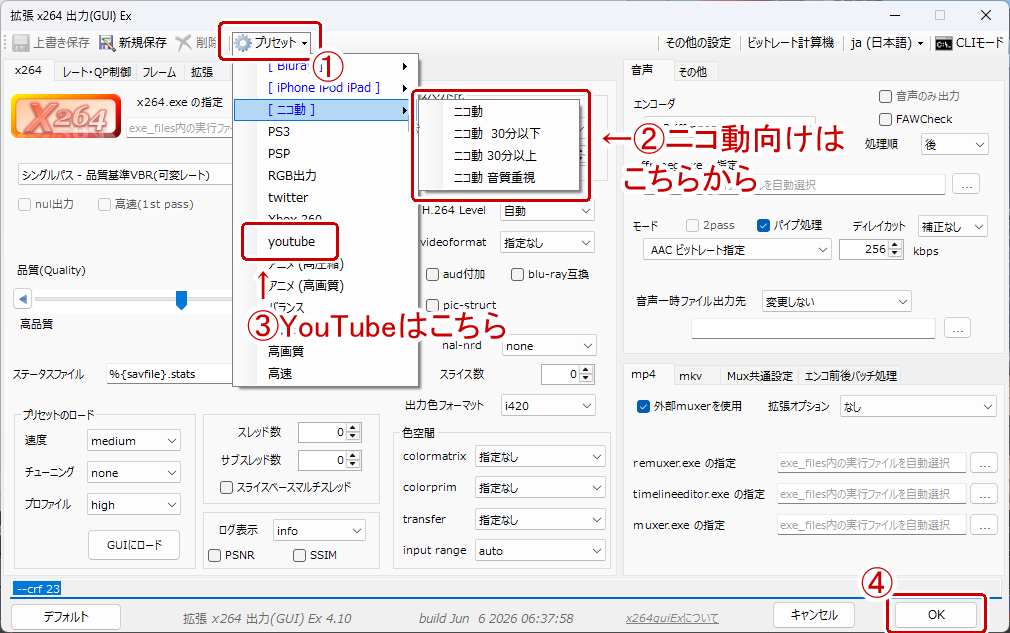The width and height of the screenshot is (1010, 633).
Task: Click the CLIモード console icon
Action: 944,44
